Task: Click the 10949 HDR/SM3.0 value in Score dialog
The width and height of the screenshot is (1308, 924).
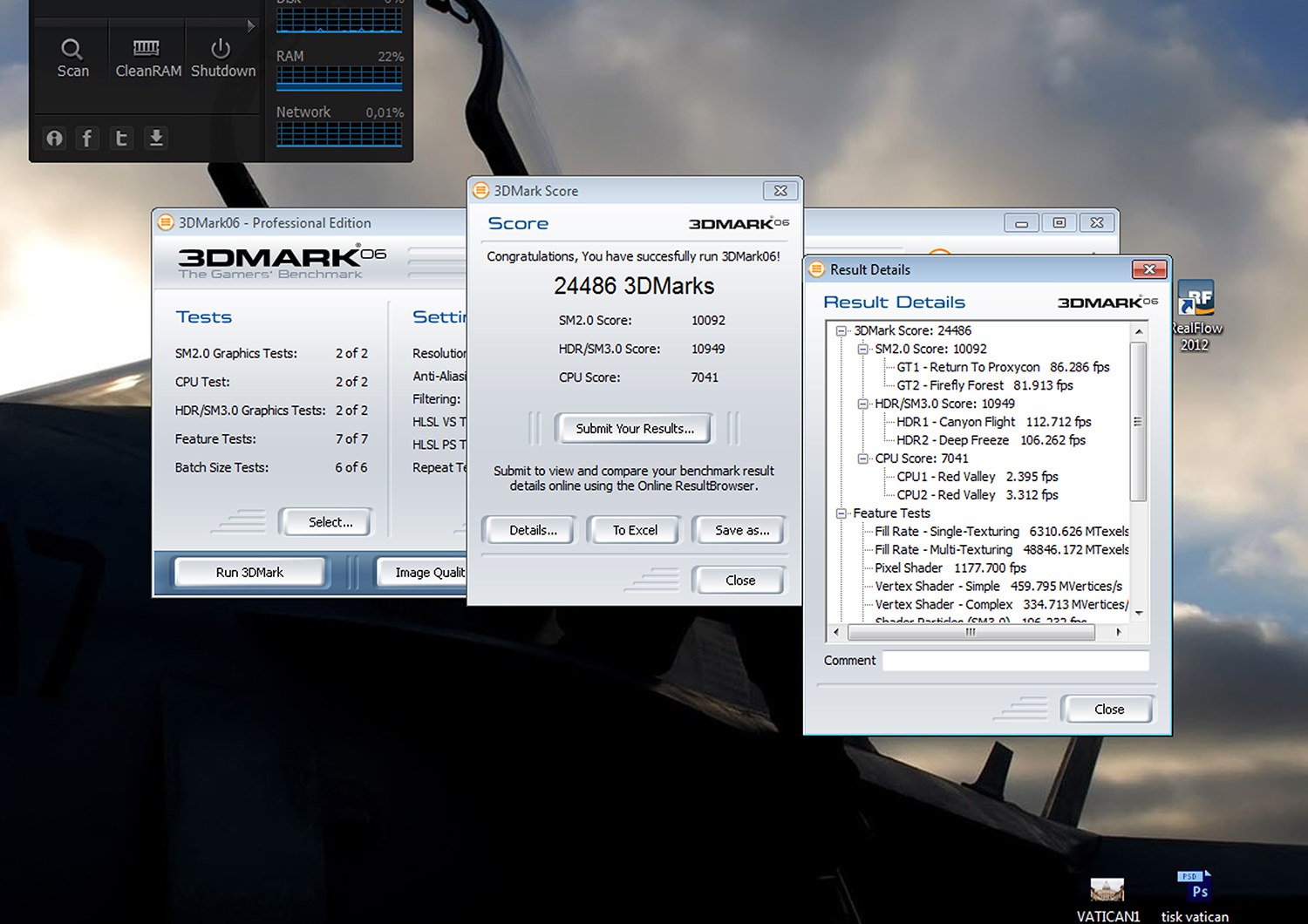Action: pos(708,349)
